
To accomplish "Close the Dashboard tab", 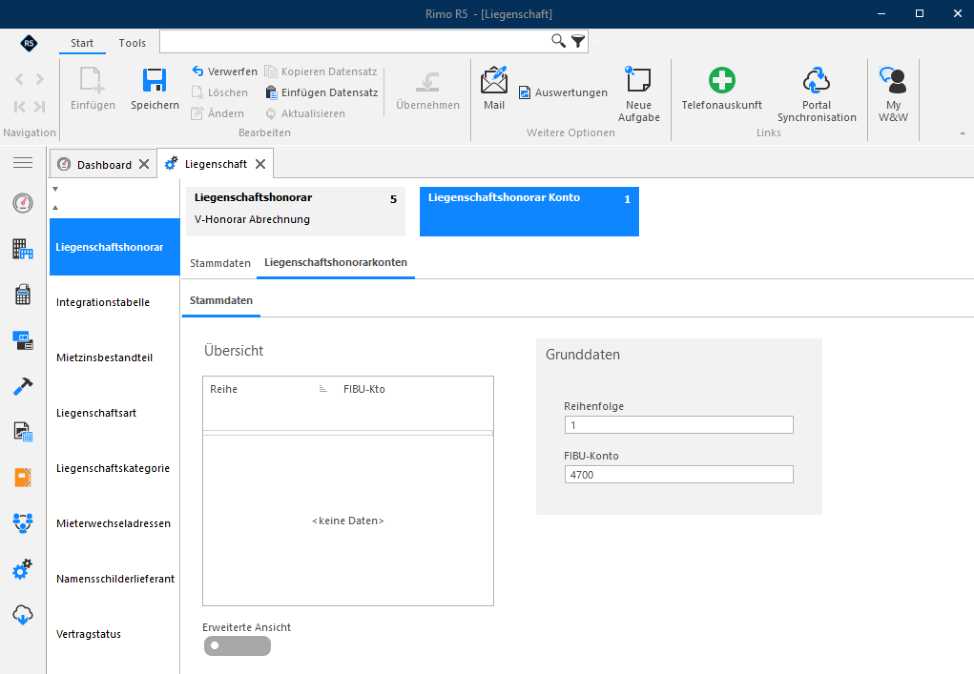I will [144, 164].
